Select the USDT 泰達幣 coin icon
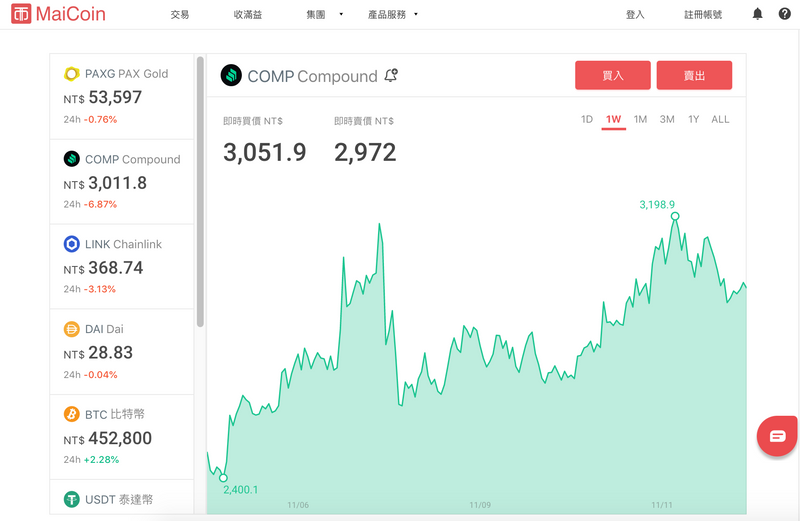The width and height of the screenshot is (800, 521). pos(71,499)
